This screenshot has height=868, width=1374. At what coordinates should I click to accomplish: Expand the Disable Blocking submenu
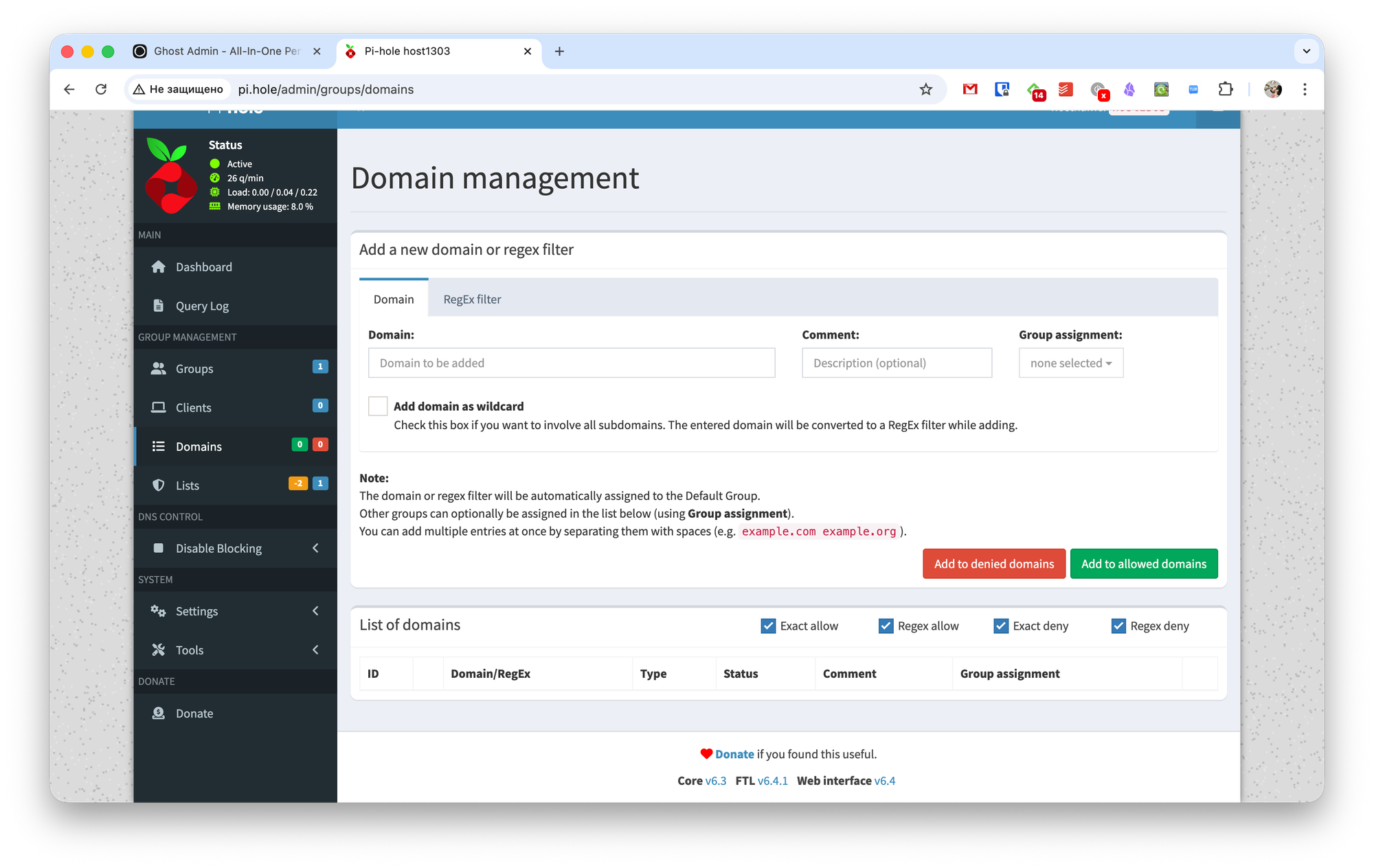coord(315,548)
